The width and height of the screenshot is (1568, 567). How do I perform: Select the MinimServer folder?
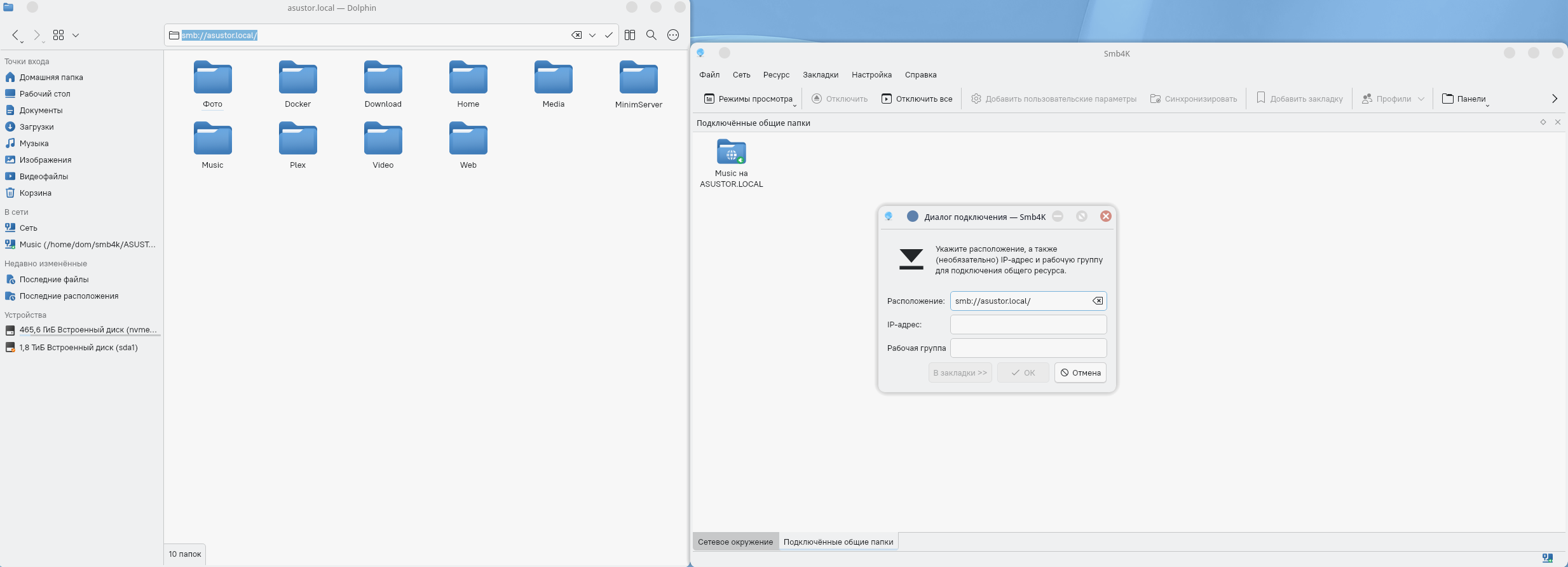coord(639,85)
